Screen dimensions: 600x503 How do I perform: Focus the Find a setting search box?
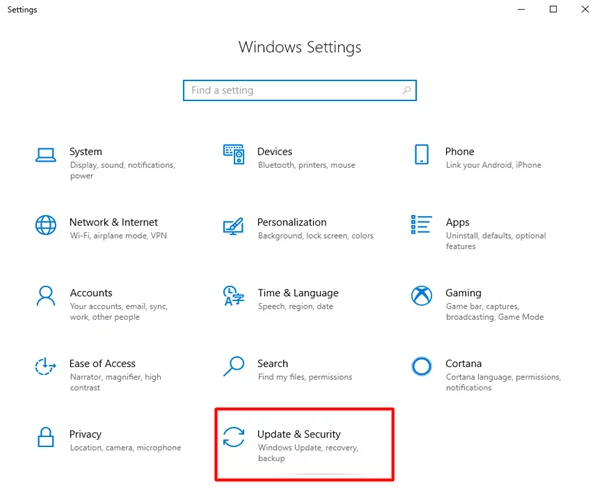[x=290, y=90]
